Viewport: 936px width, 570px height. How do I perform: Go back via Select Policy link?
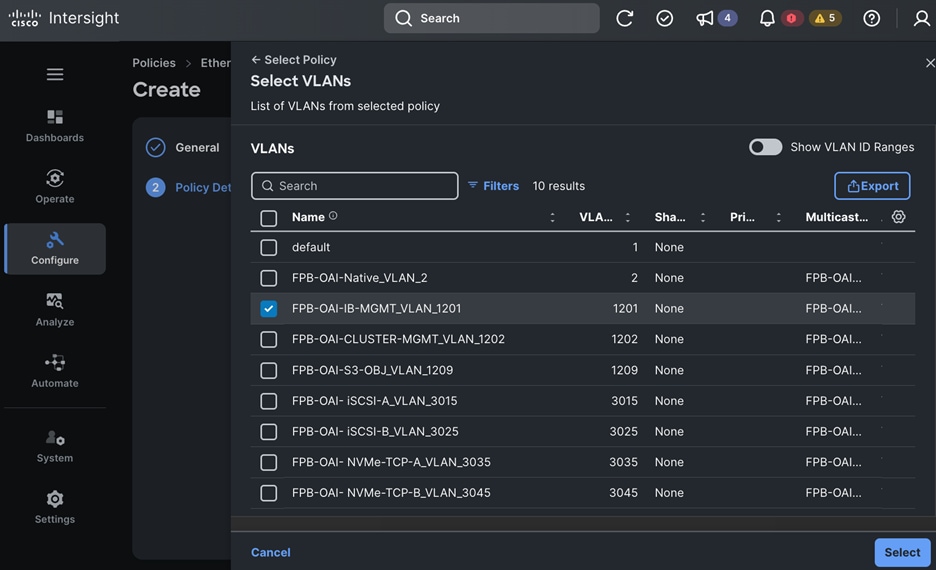[300, 60]
